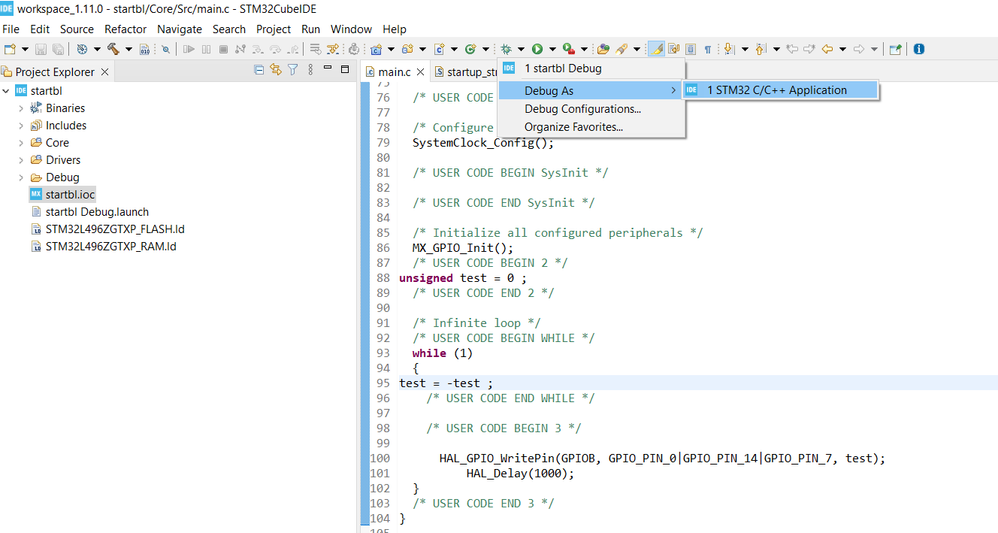This screenshot has height=533, width=998.
Task: Click the Save icon in toolbar
Action: click(41, 49)
